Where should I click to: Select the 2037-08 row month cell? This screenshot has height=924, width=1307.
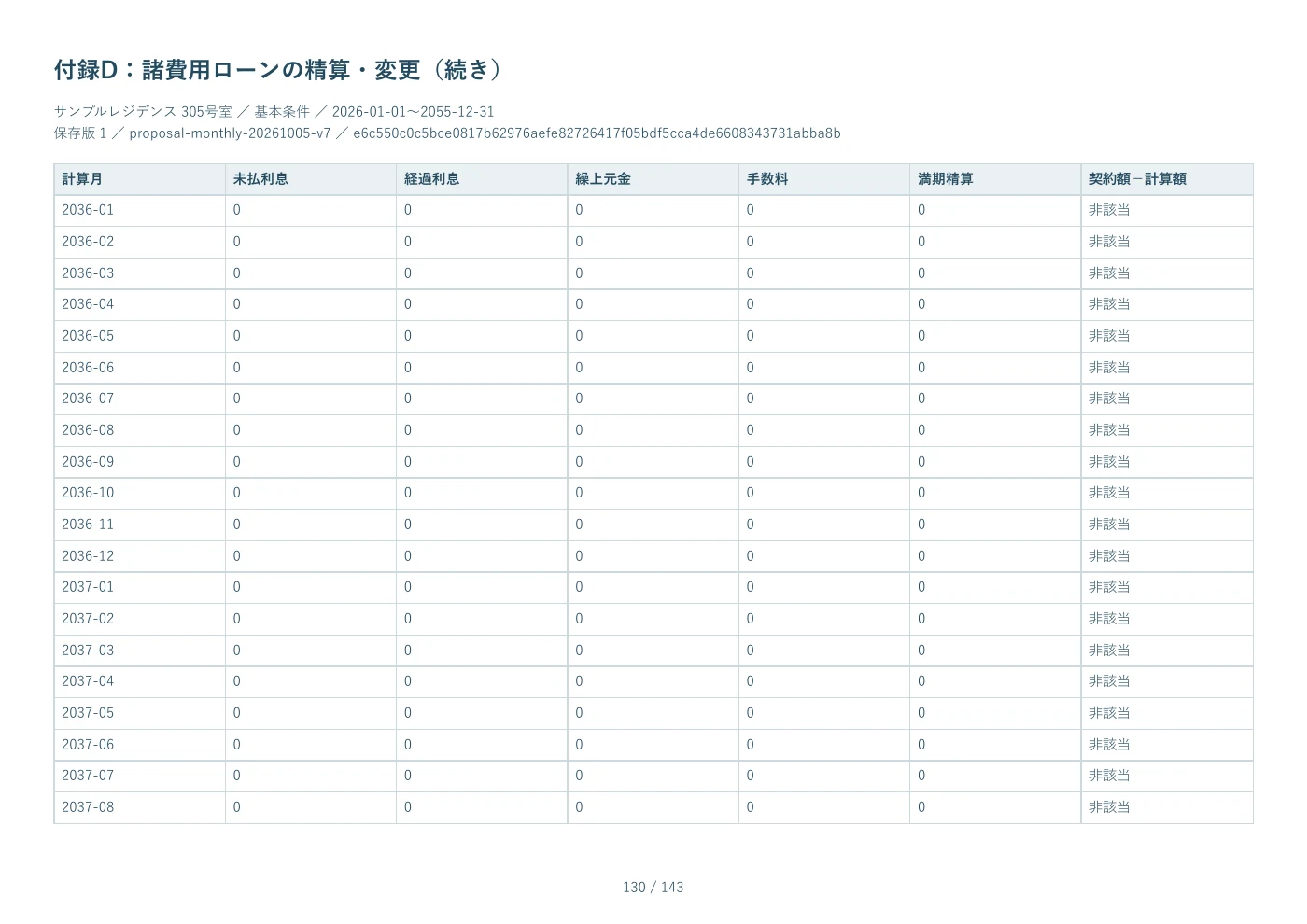tap(139, 807)
